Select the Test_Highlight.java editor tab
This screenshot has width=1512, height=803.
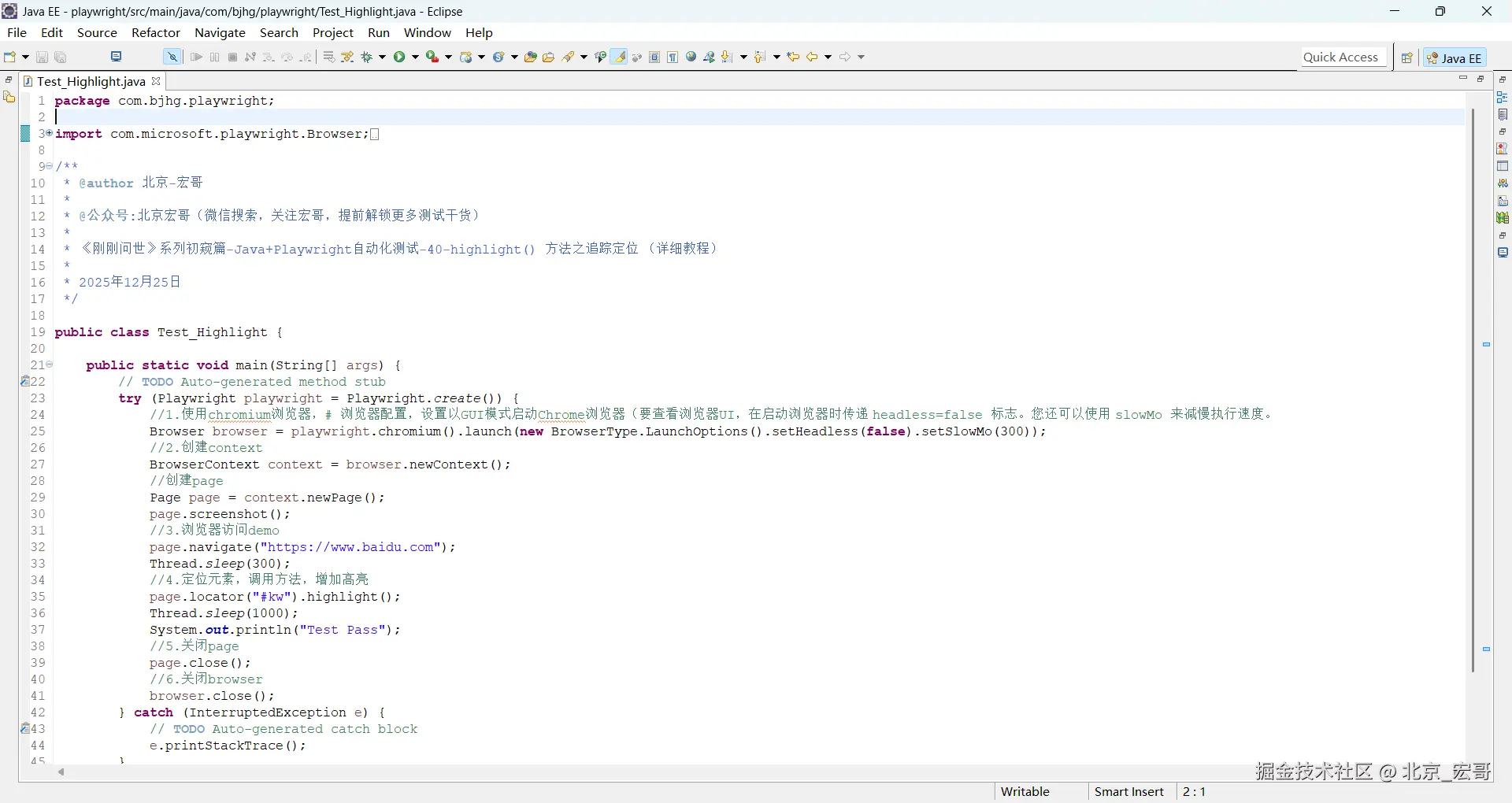point(91,81)
